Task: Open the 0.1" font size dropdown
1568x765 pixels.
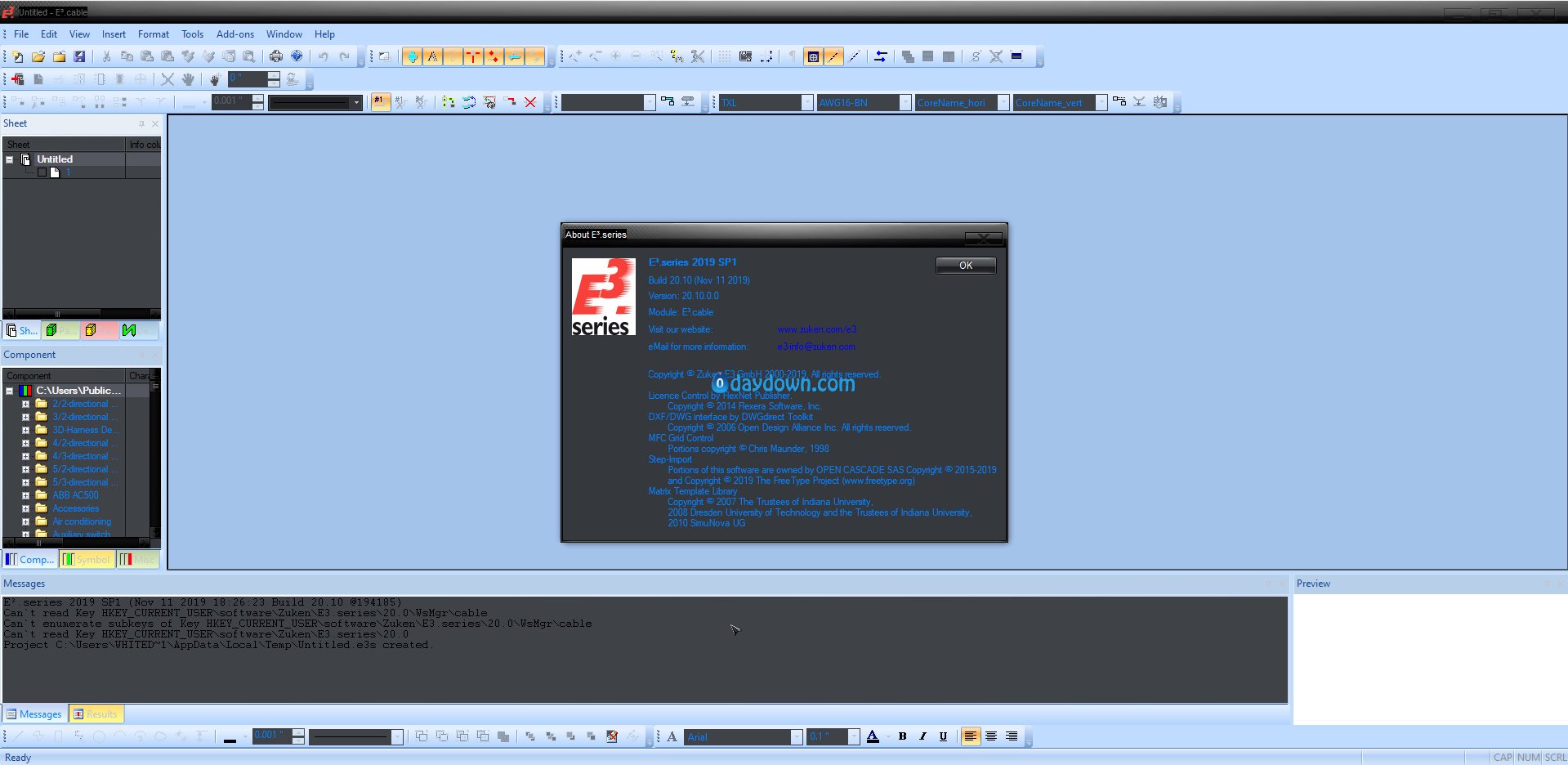Action: 853,736
